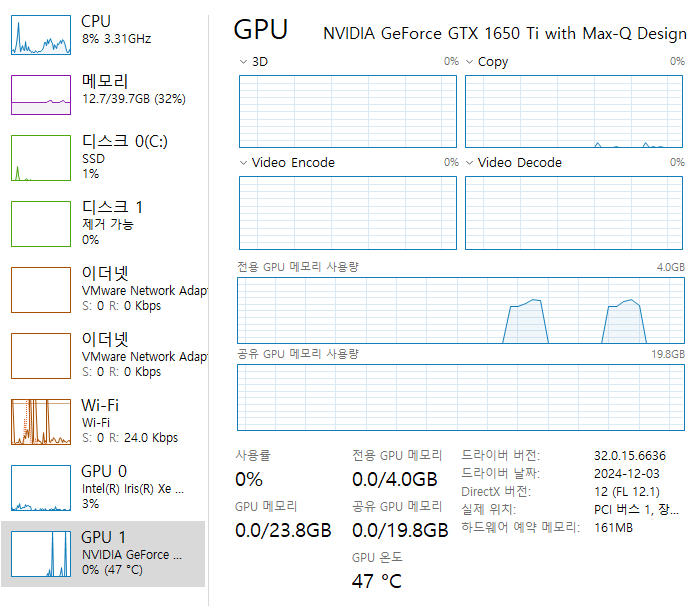Open the 3D engine dropdown chevron

(x=243, y=62)
